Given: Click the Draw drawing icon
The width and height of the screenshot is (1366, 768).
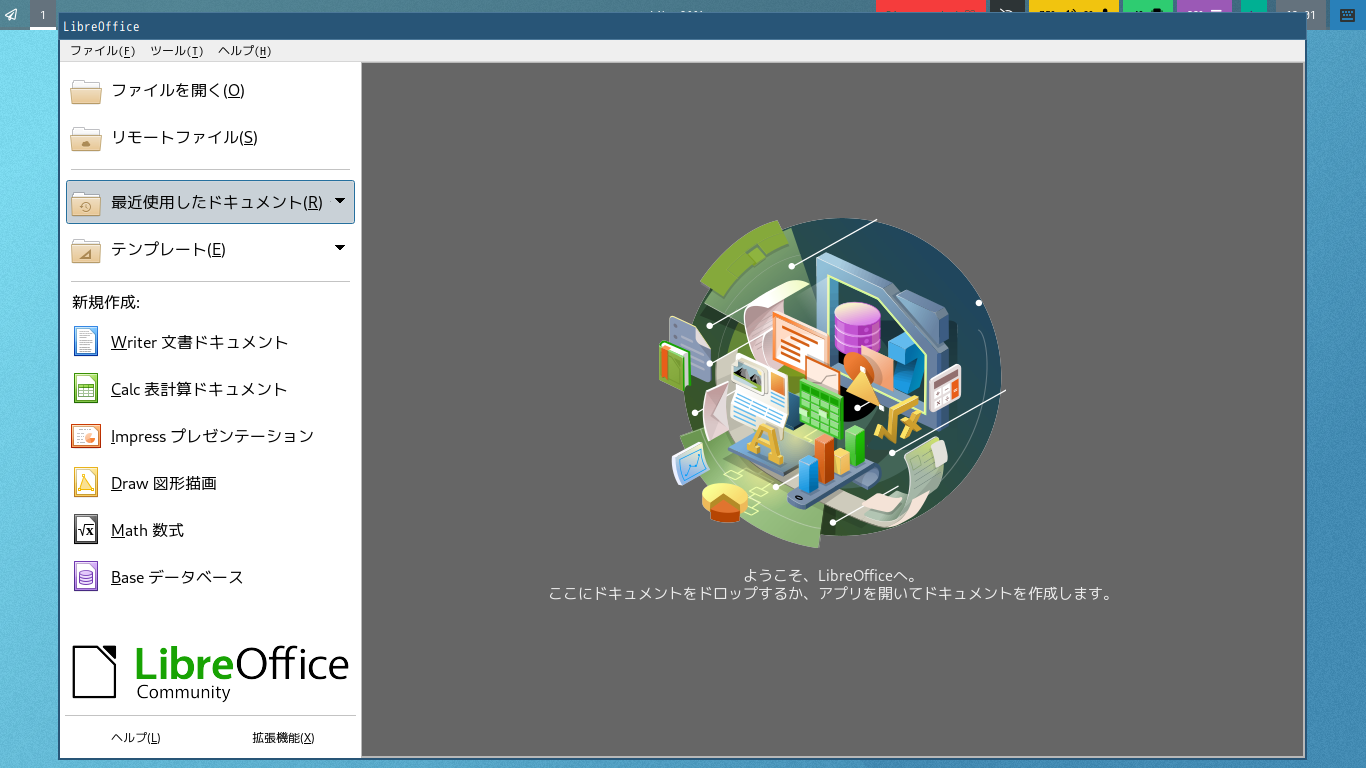Looking at the screenshot, I should 86,483.
